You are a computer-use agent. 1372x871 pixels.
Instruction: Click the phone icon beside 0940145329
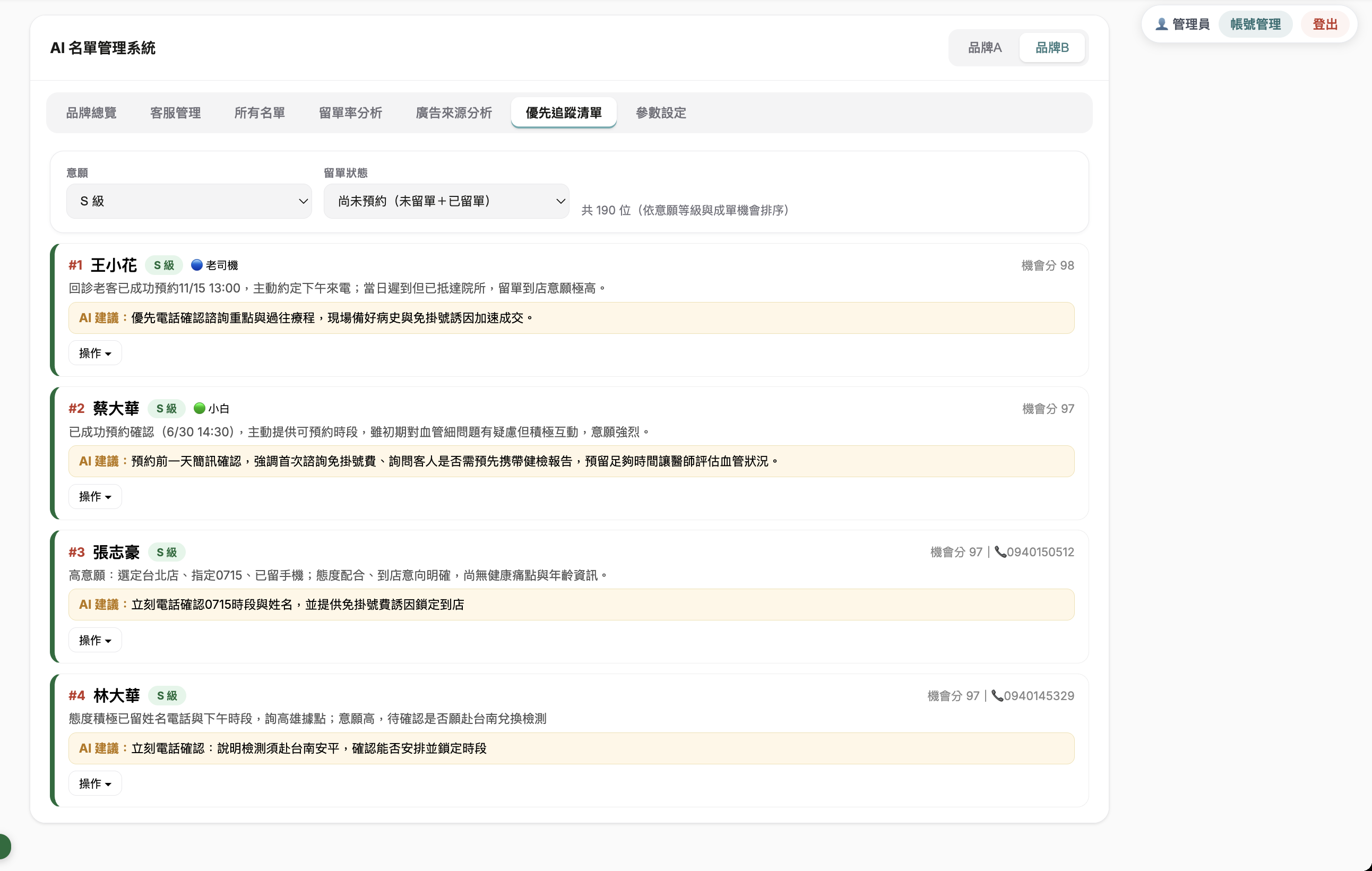998,695
